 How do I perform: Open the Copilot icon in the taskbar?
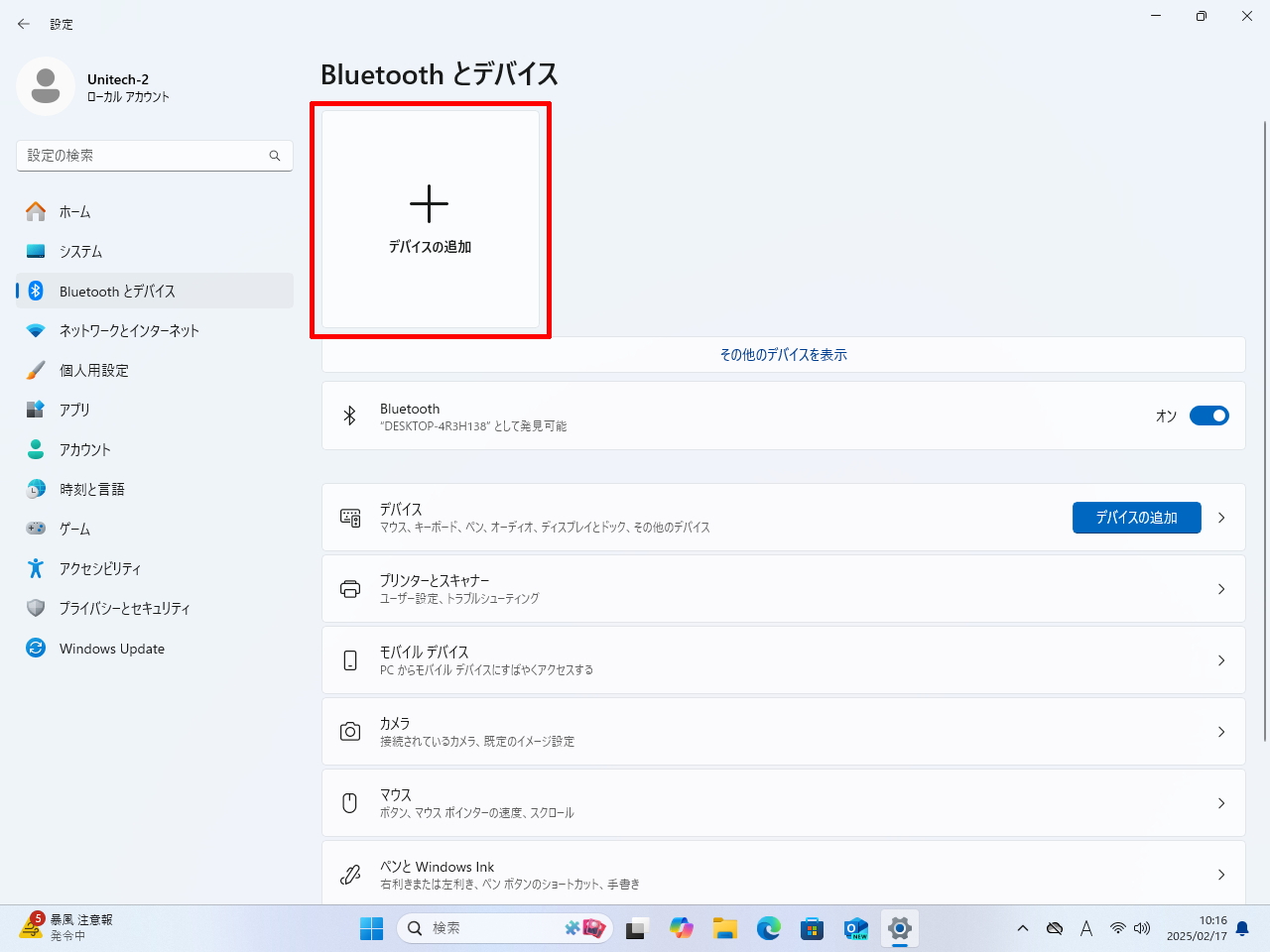682,928
